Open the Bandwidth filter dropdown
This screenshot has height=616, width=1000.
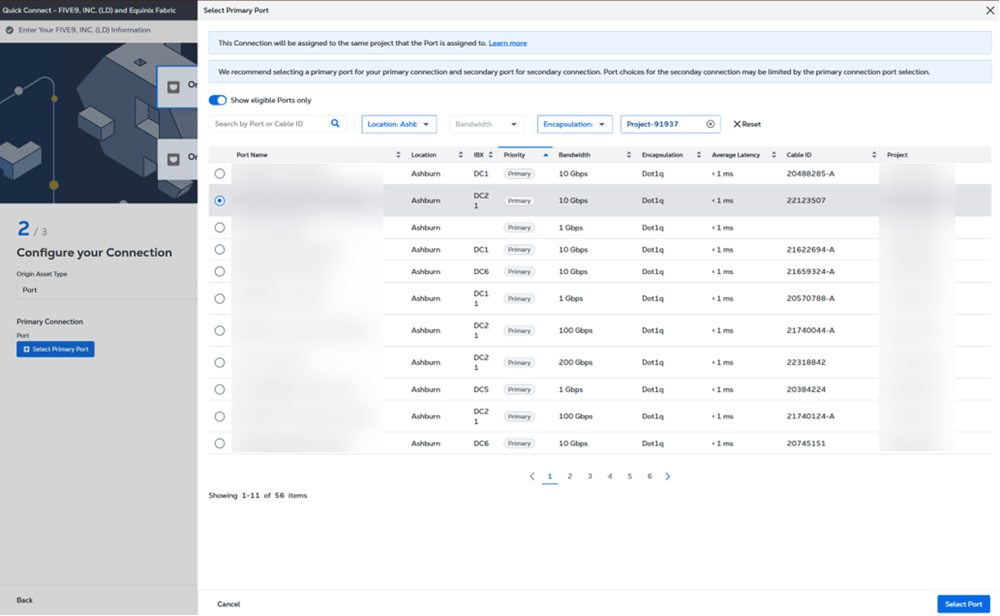tap(487, 124)
